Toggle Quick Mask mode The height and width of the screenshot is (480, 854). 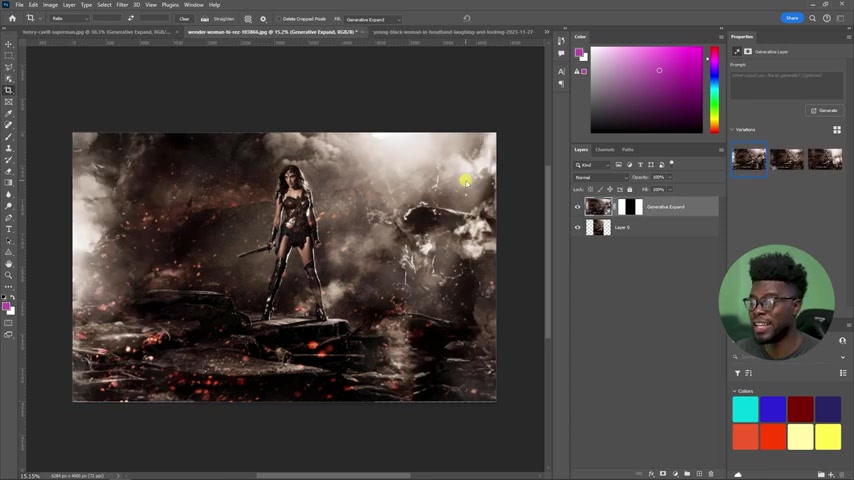pyautogui.click(x=8, y=323)
